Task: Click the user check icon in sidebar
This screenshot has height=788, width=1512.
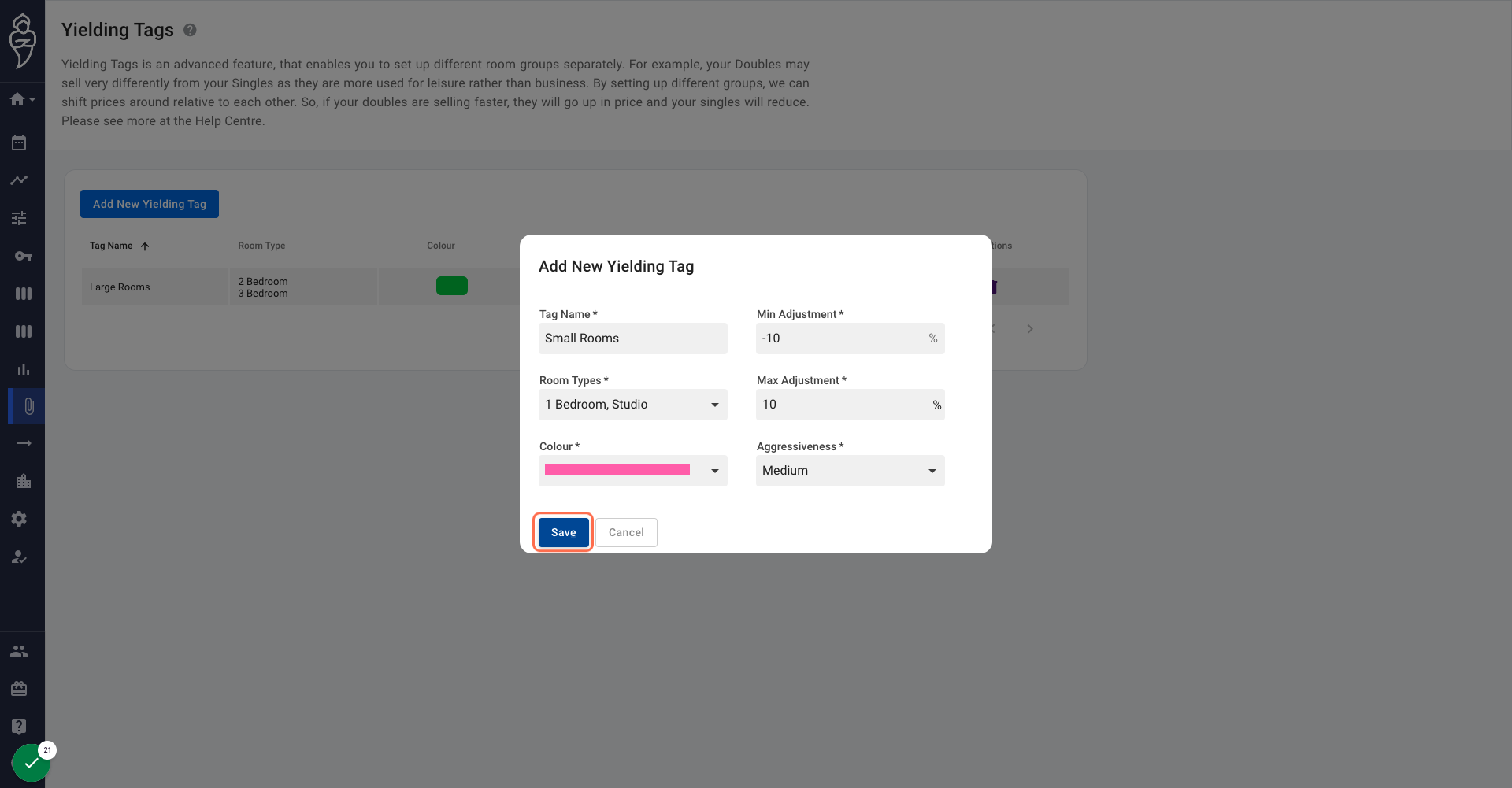Action: point(20,557)
